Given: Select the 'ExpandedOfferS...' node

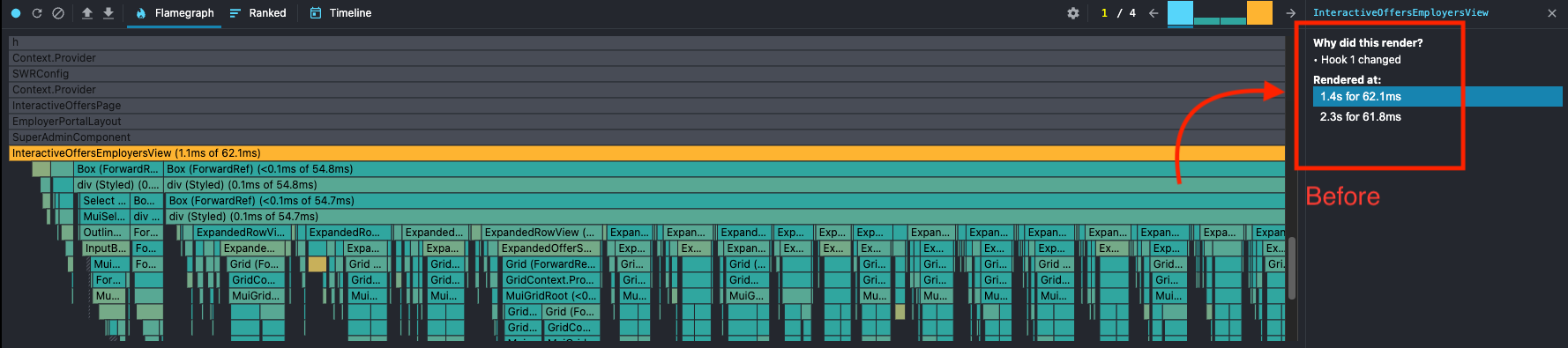Looking at the screenshot, I should click(550, 248).
